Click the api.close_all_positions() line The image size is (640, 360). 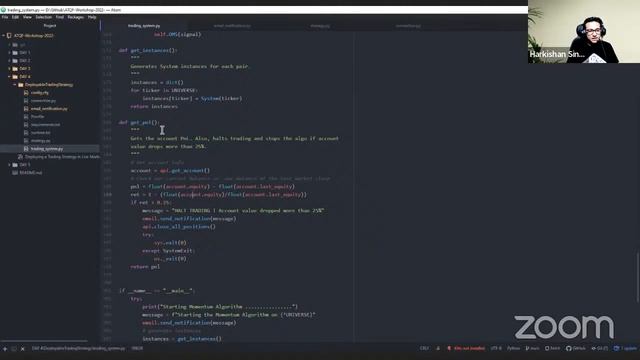(178, 227)
